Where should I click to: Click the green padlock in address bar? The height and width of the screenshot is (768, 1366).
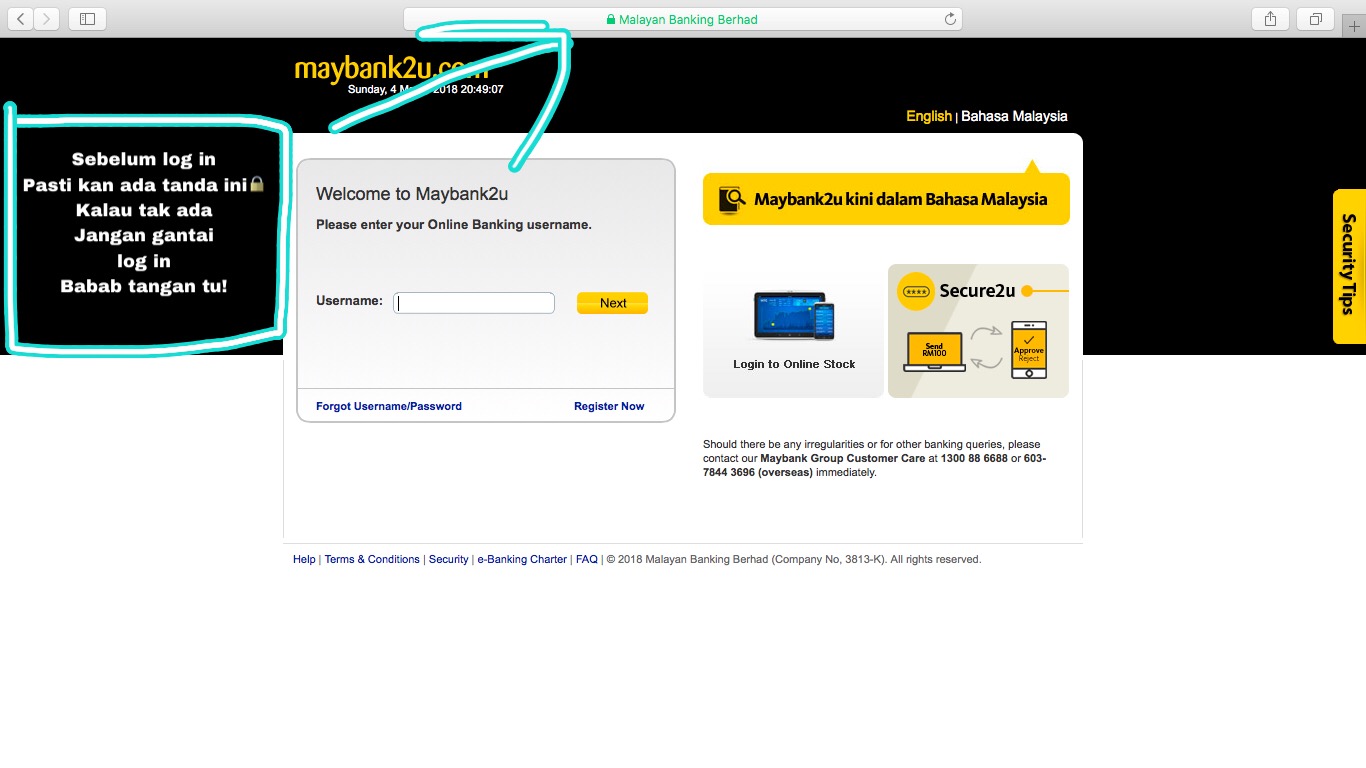tap(610, 19)
